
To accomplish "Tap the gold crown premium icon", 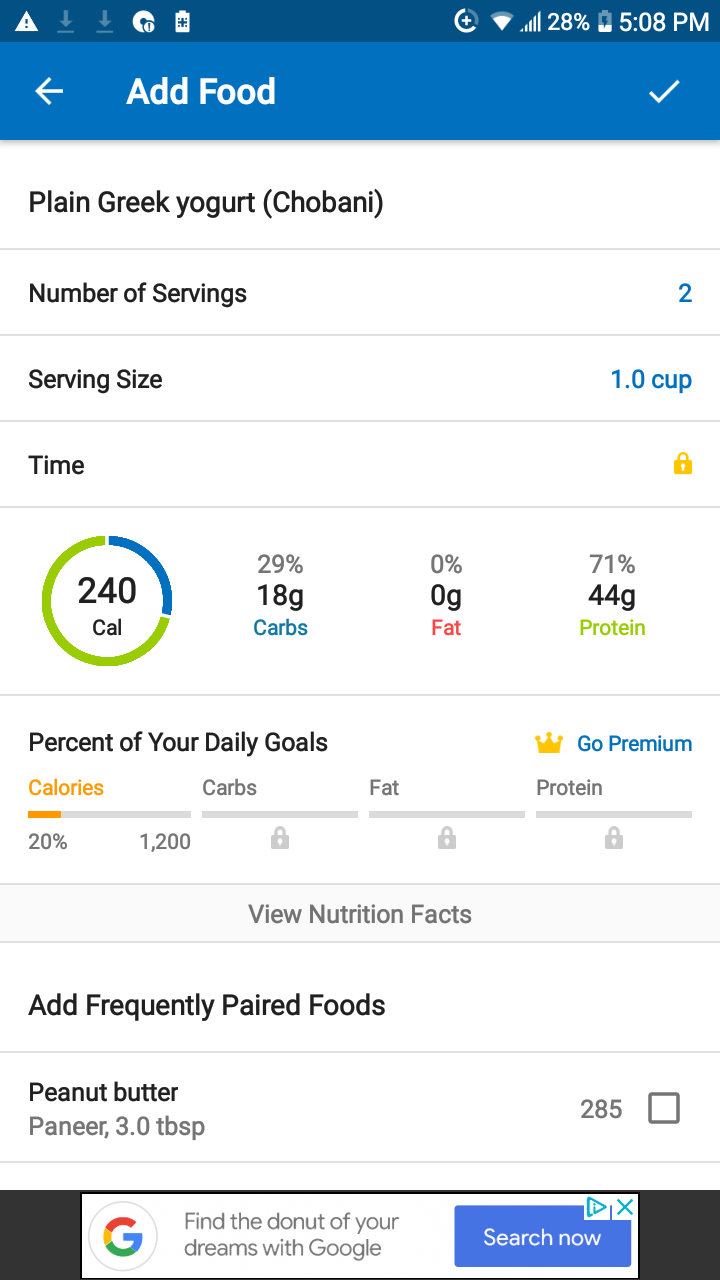I will tap(549, 743).
